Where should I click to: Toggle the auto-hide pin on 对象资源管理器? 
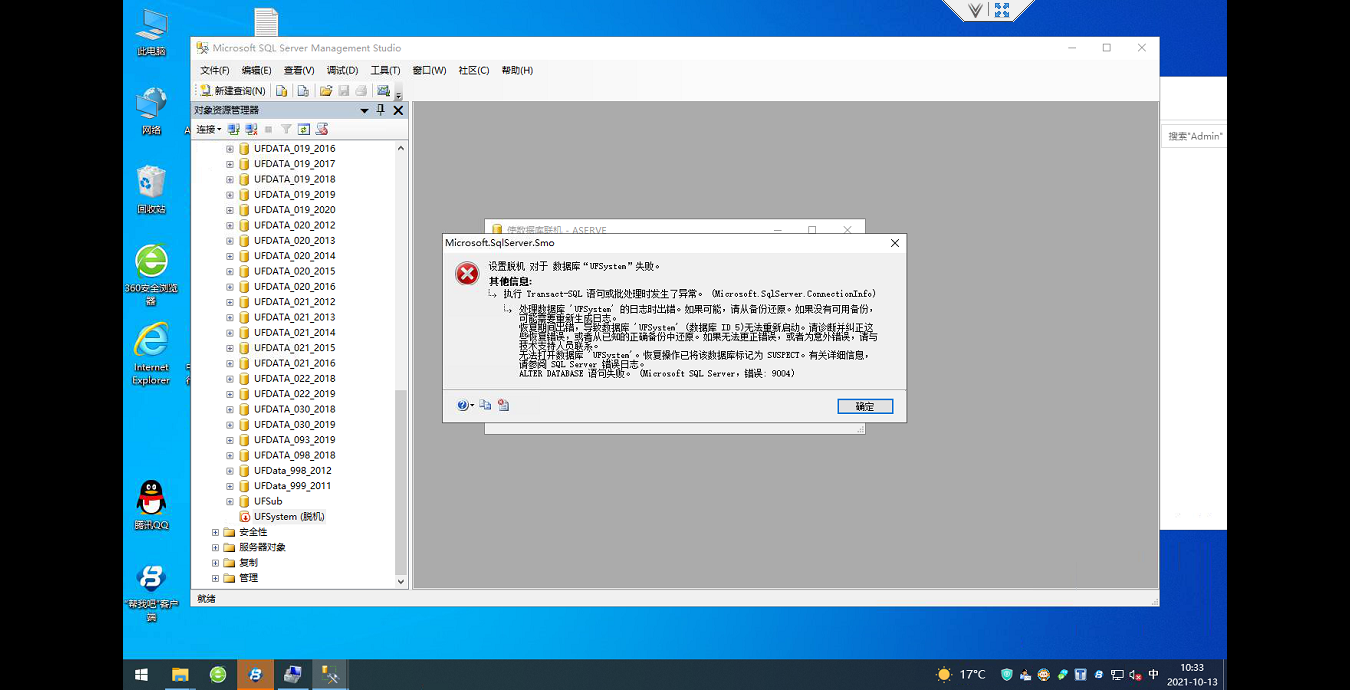click(x=381, y=110)
